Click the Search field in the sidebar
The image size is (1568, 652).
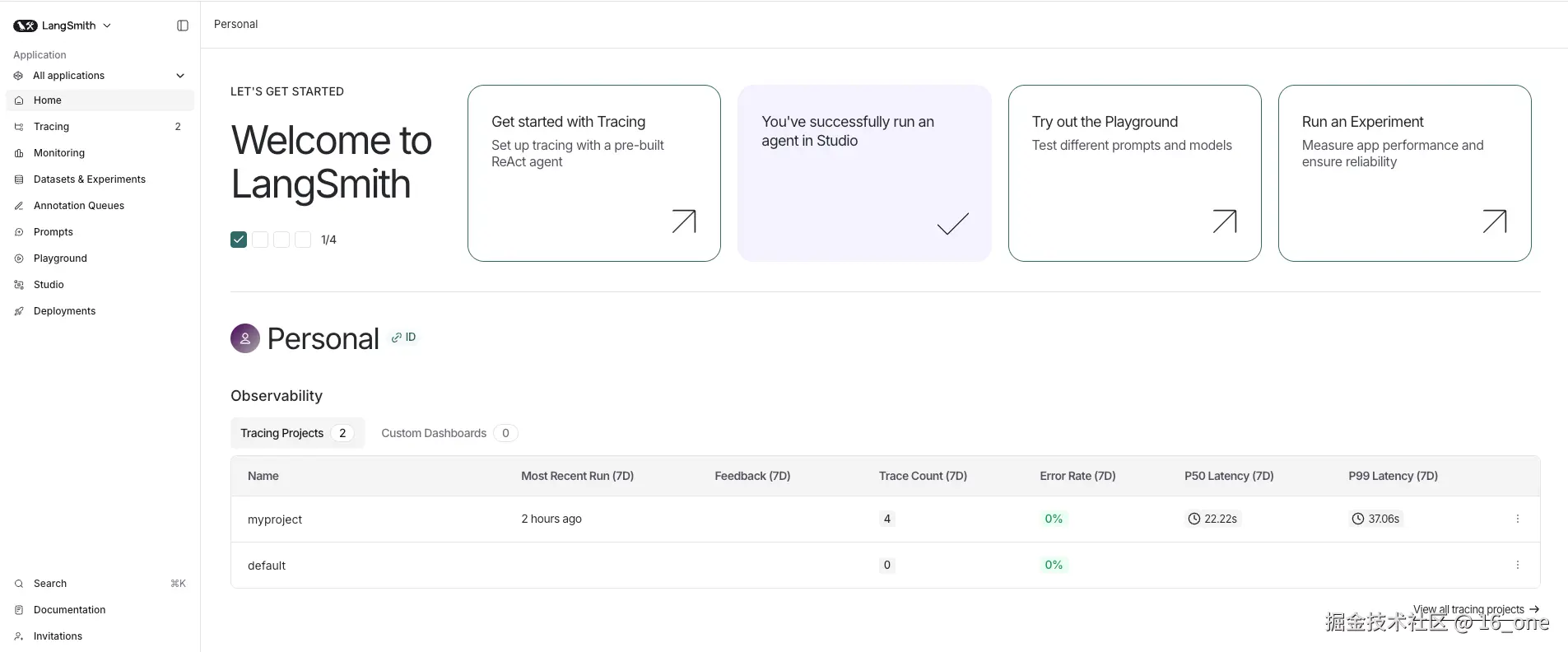tap(100, 584)
